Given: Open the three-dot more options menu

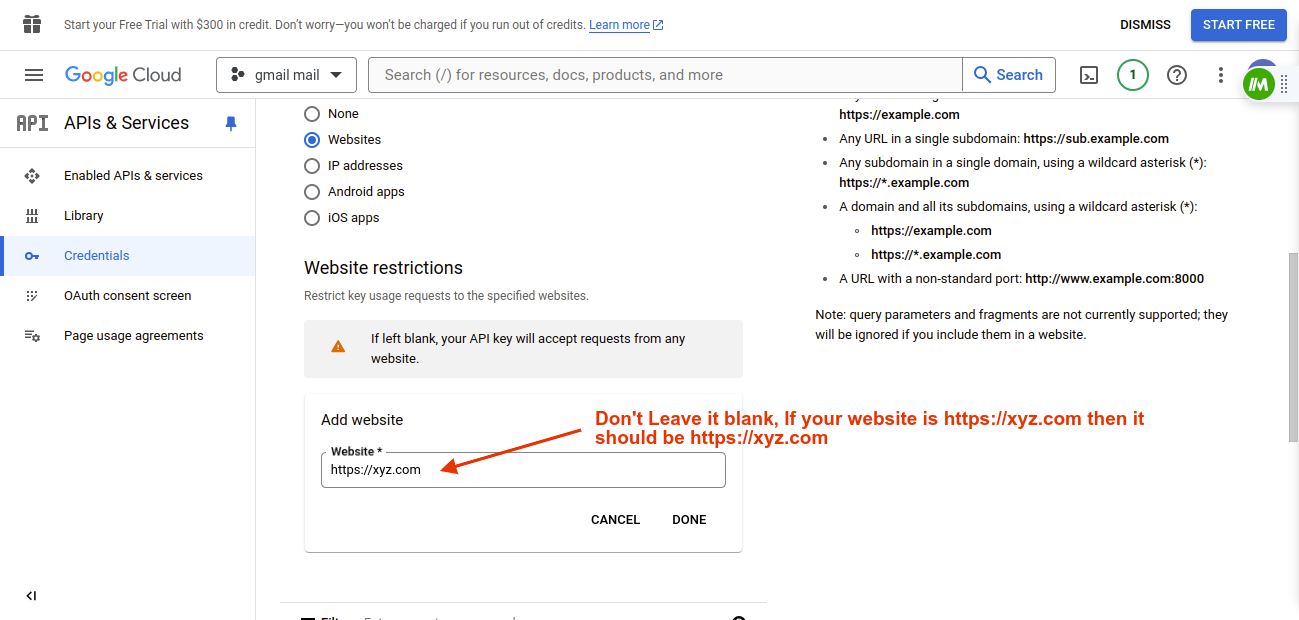Looking at the screenshot, I should 1220,75.
